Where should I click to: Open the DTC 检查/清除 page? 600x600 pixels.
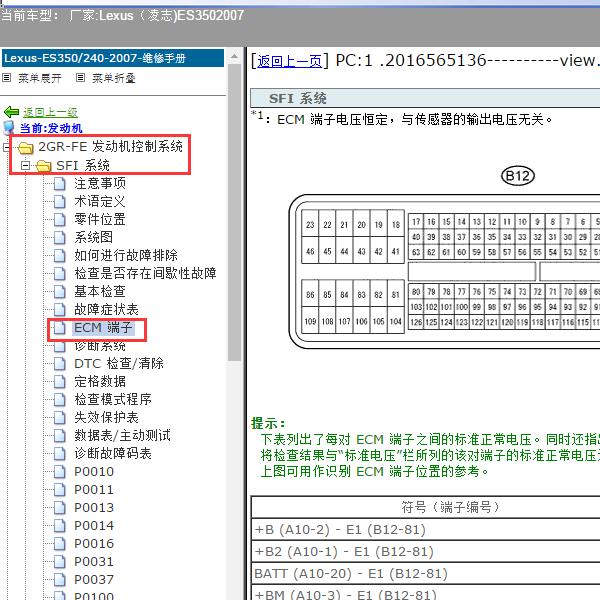119,364
